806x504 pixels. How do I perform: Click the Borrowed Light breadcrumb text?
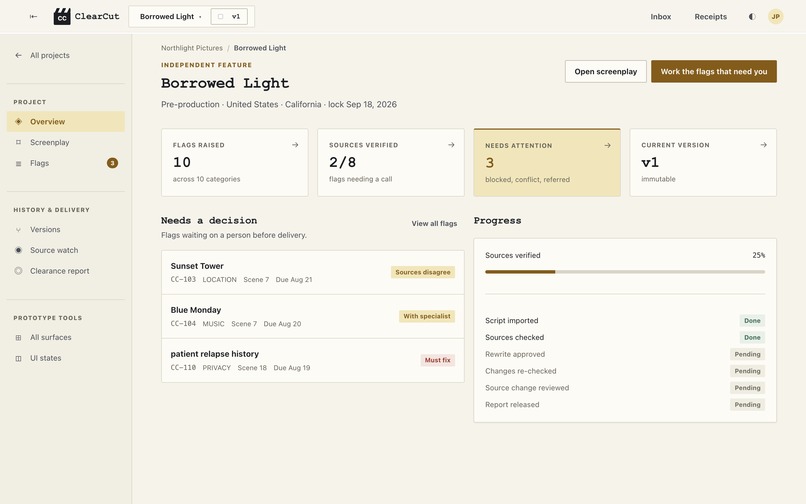click(260, 48)
